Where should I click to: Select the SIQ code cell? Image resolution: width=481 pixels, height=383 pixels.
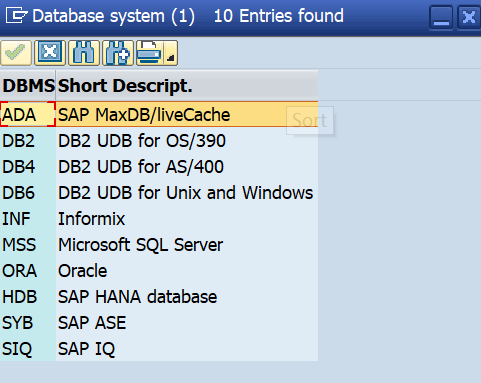28,349
